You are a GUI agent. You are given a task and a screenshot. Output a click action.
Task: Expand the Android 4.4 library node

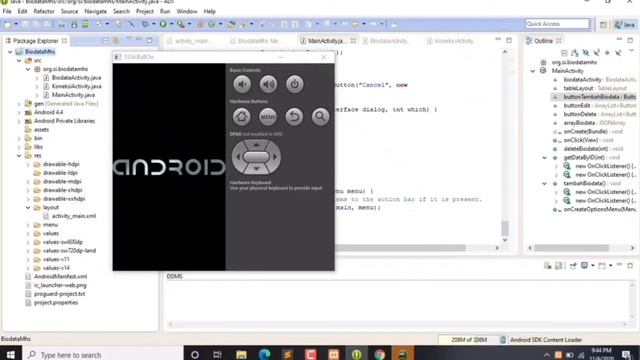coord(19,112)
